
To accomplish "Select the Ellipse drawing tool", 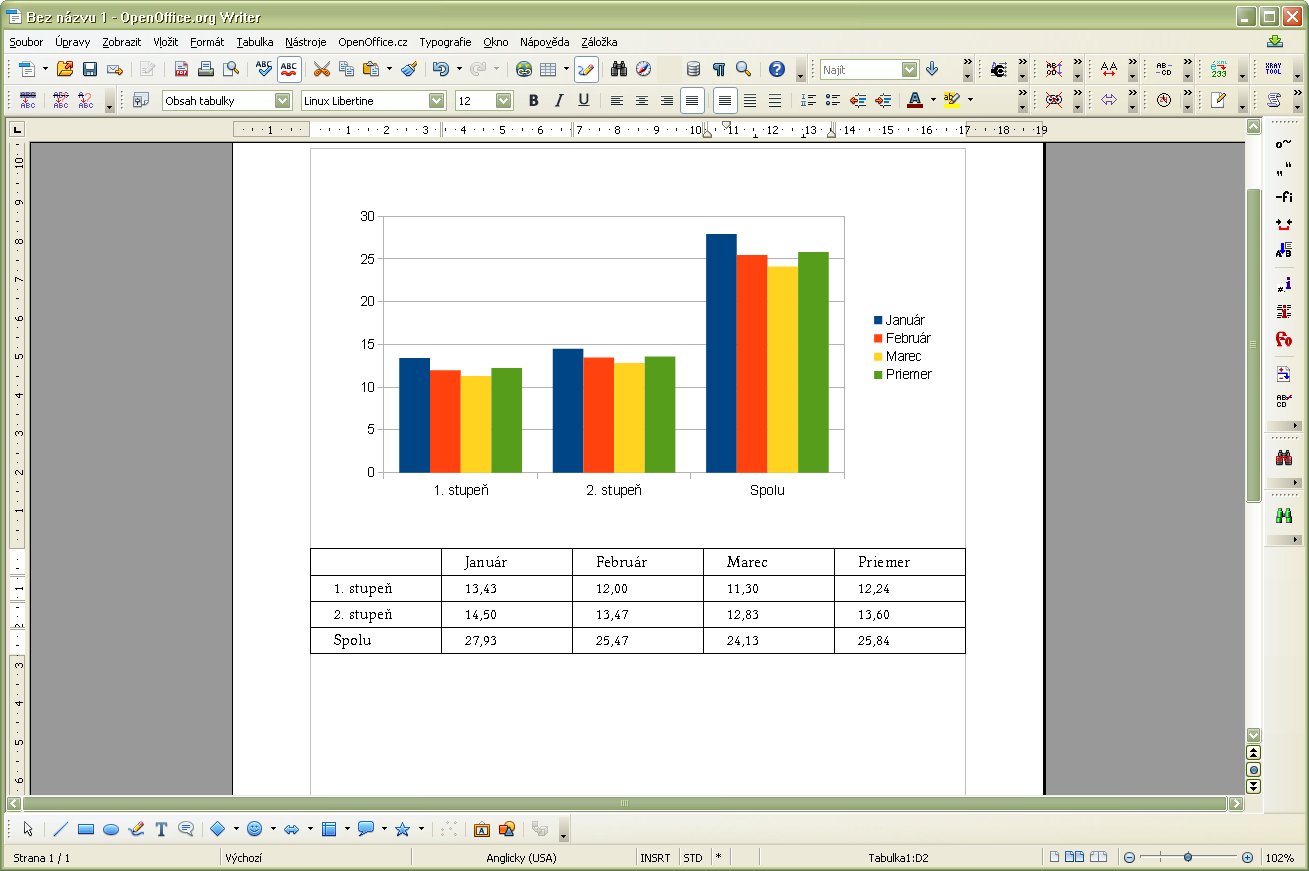I will coord(111,829).
